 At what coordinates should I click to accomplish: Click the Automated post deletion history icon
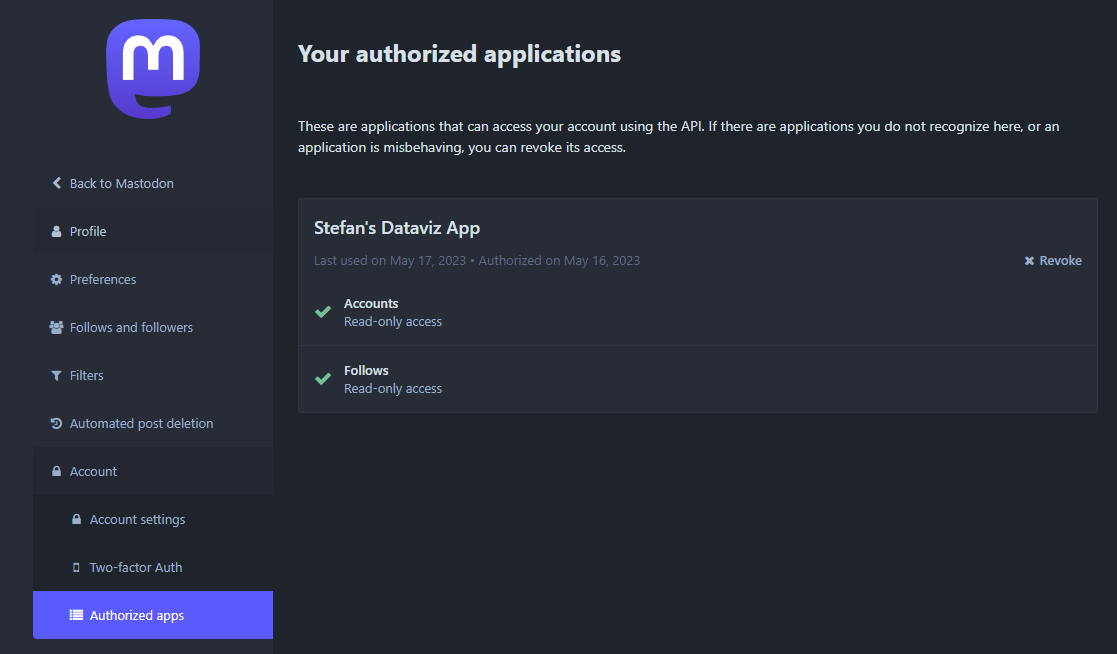pos(56,423)
